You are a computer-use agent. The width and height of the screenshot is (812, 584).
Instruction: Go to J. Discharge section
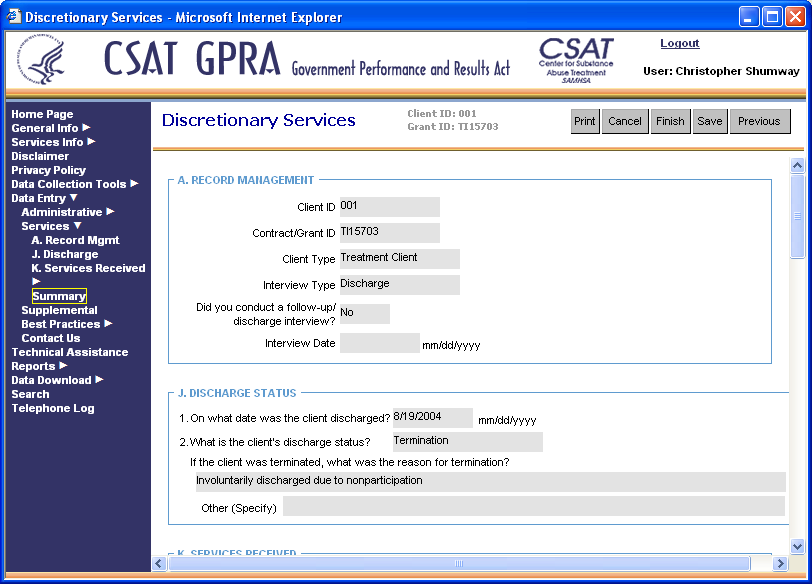[64, 254]
